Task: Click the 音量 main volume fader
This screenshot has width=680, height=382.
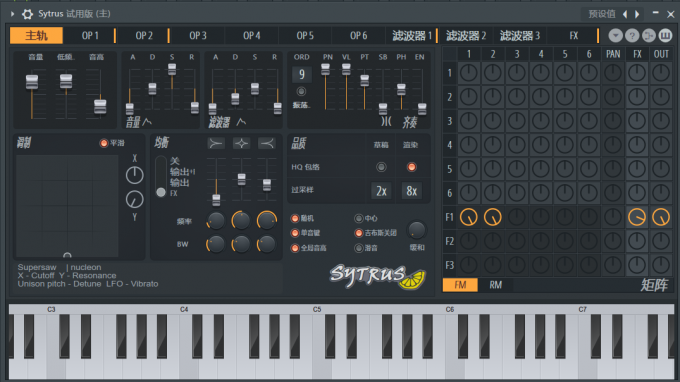Action: (x=32, y=82)
